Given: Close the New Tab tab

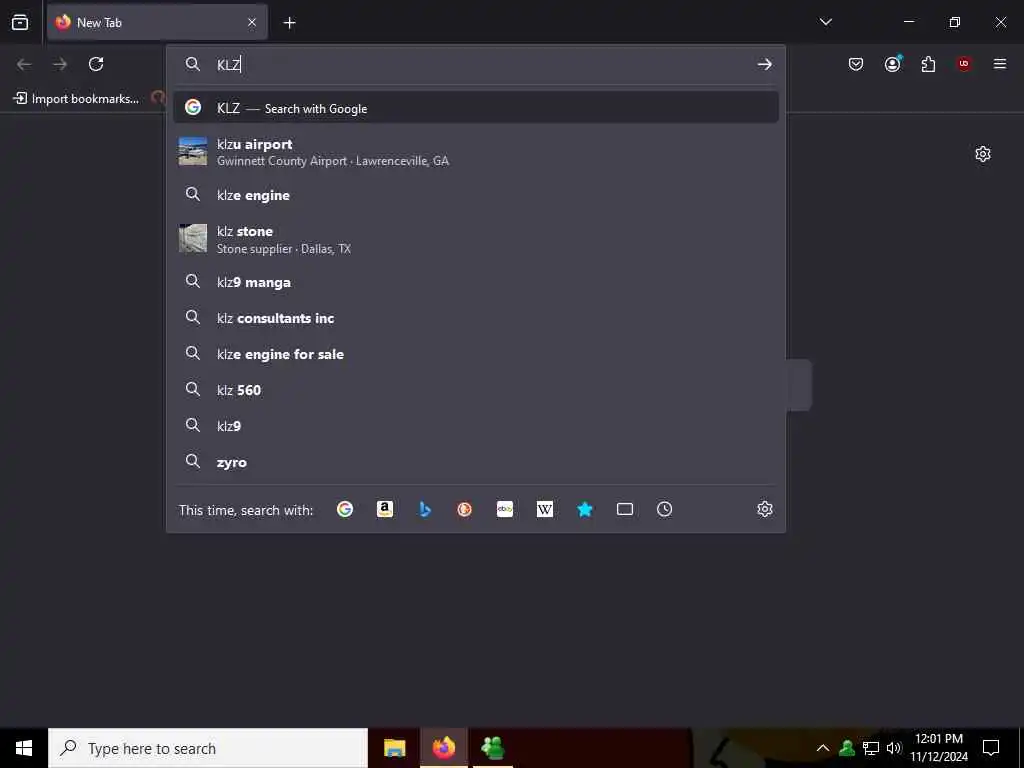Looking at the screenshot, I should pos(252,22).
